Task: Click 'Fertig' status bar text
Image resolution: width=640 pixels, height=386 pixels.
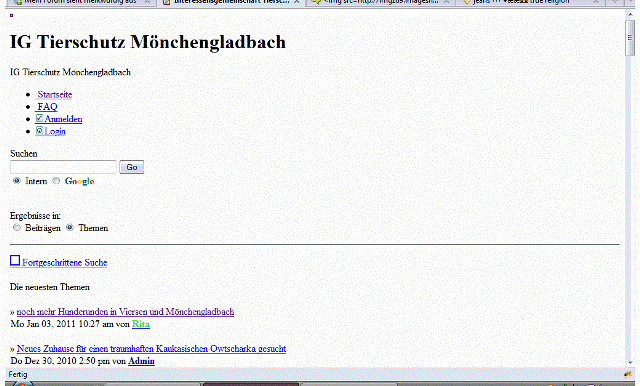Action: pos(18,374)
